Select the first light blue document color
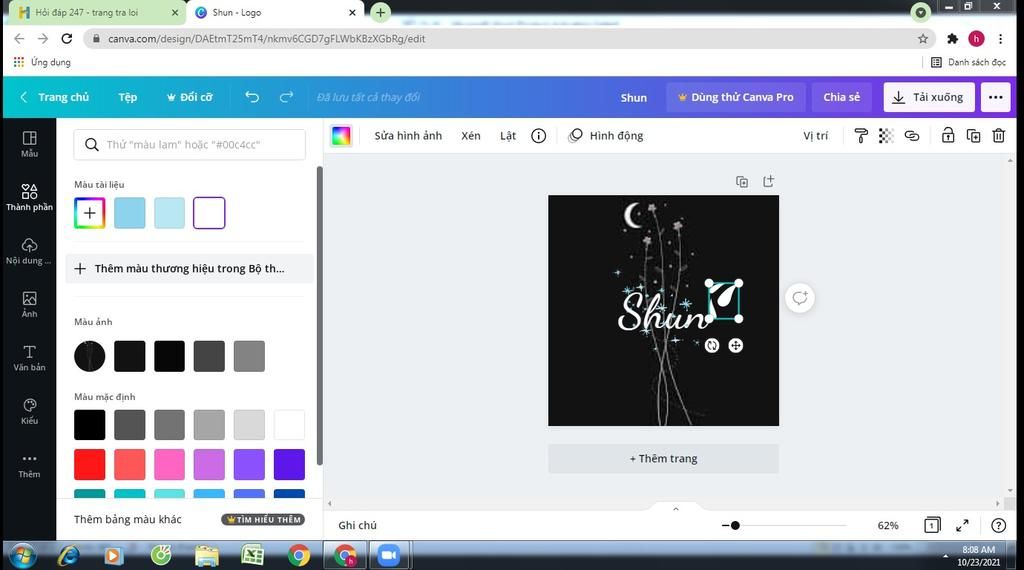Viewport: 1024px width, 570px height. click(129, 213)
